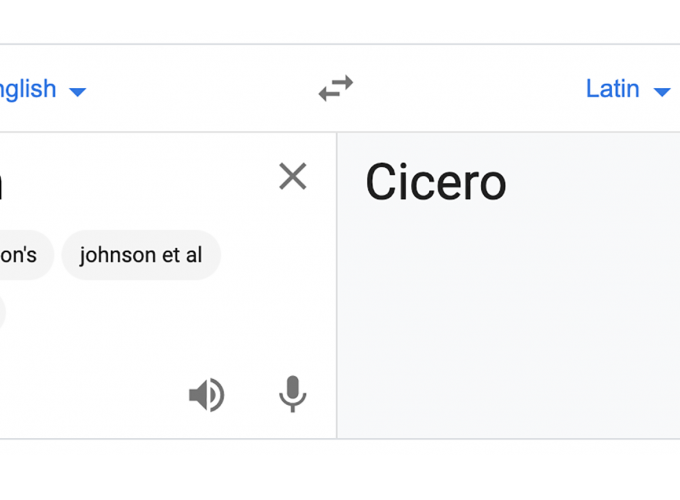Clear the source text with the X
The image size is (680, 500).
(x=293, y=176)
